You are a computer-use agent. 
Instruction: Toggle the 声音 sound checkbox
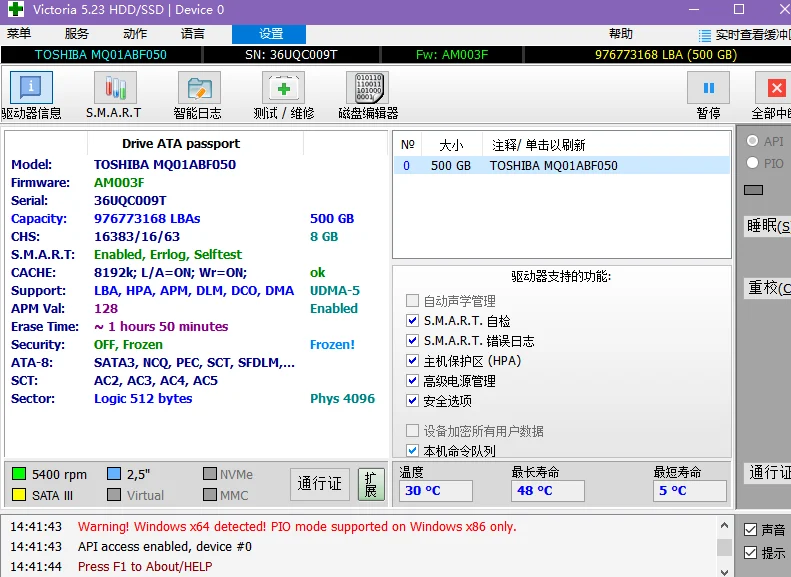tap(750, 530)
